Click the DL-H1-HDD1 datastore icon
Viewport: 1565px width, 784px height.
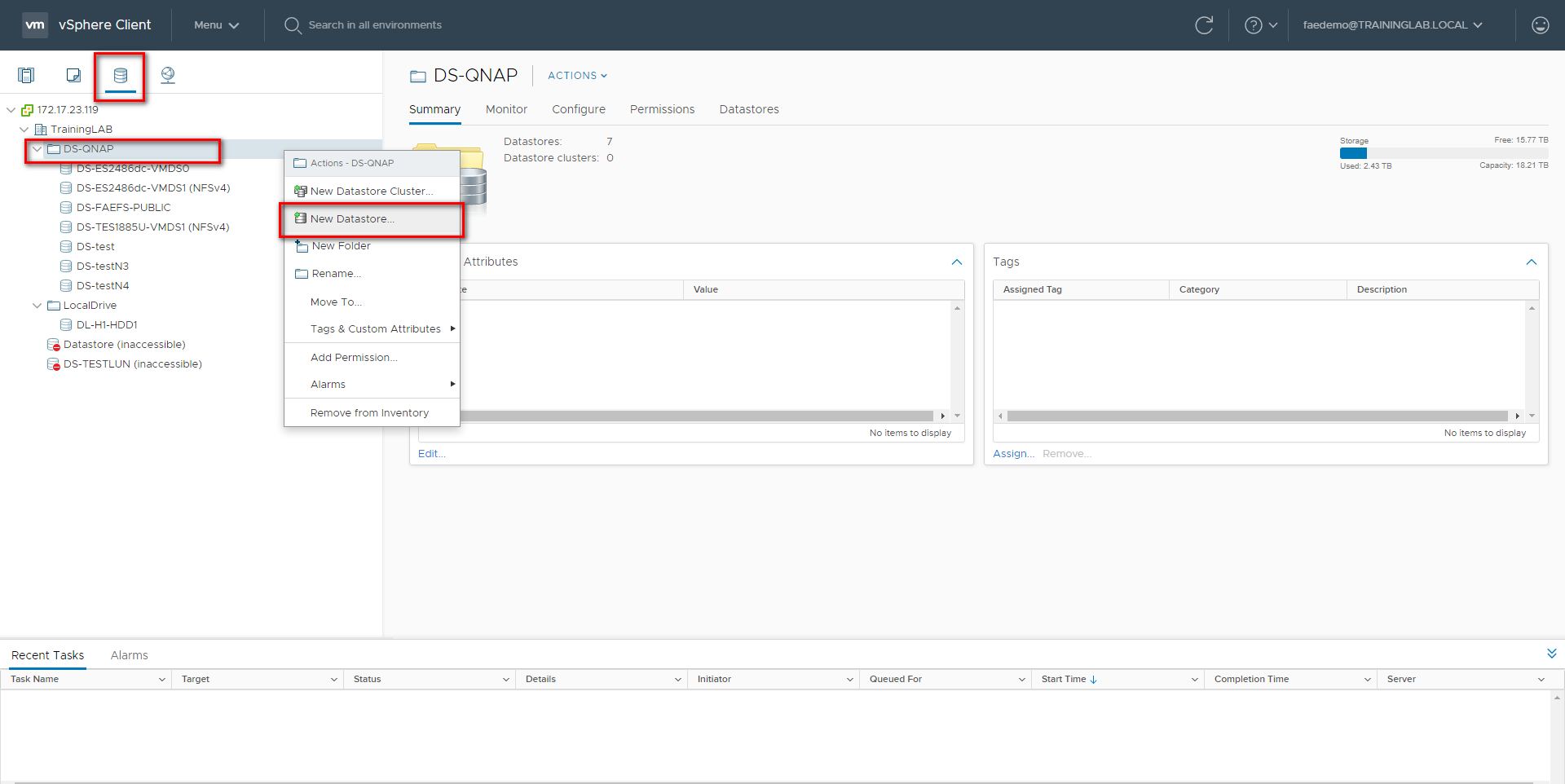pos(66,325)
